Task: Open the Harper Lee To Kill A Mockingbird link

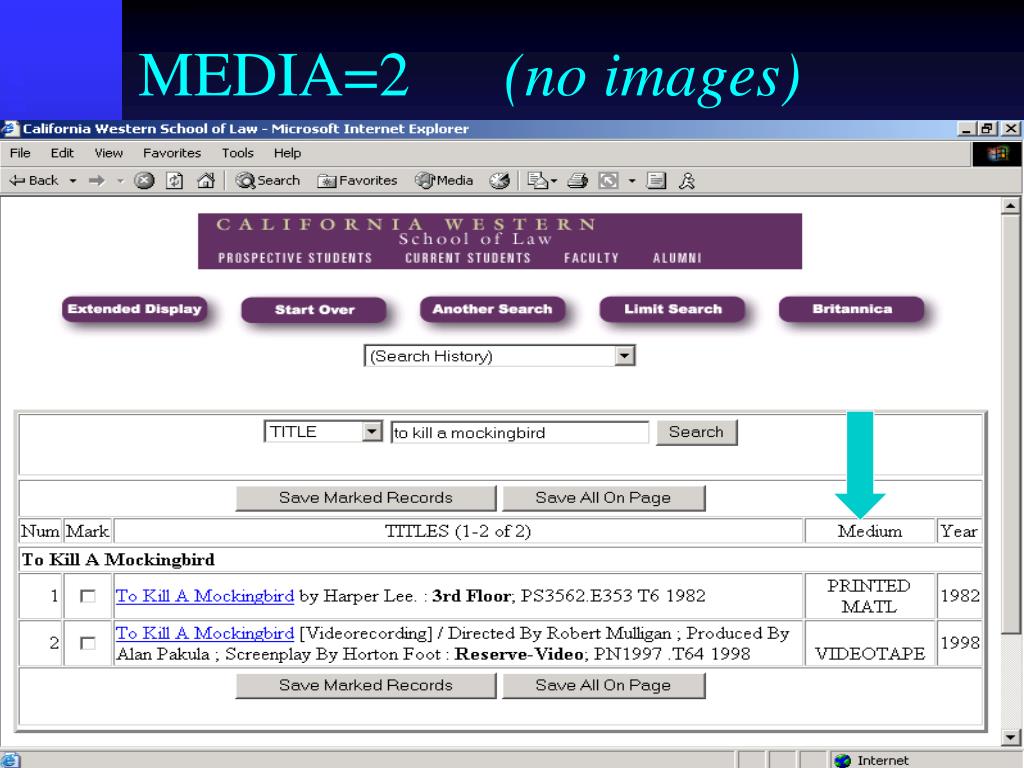Action: [205, 596]
